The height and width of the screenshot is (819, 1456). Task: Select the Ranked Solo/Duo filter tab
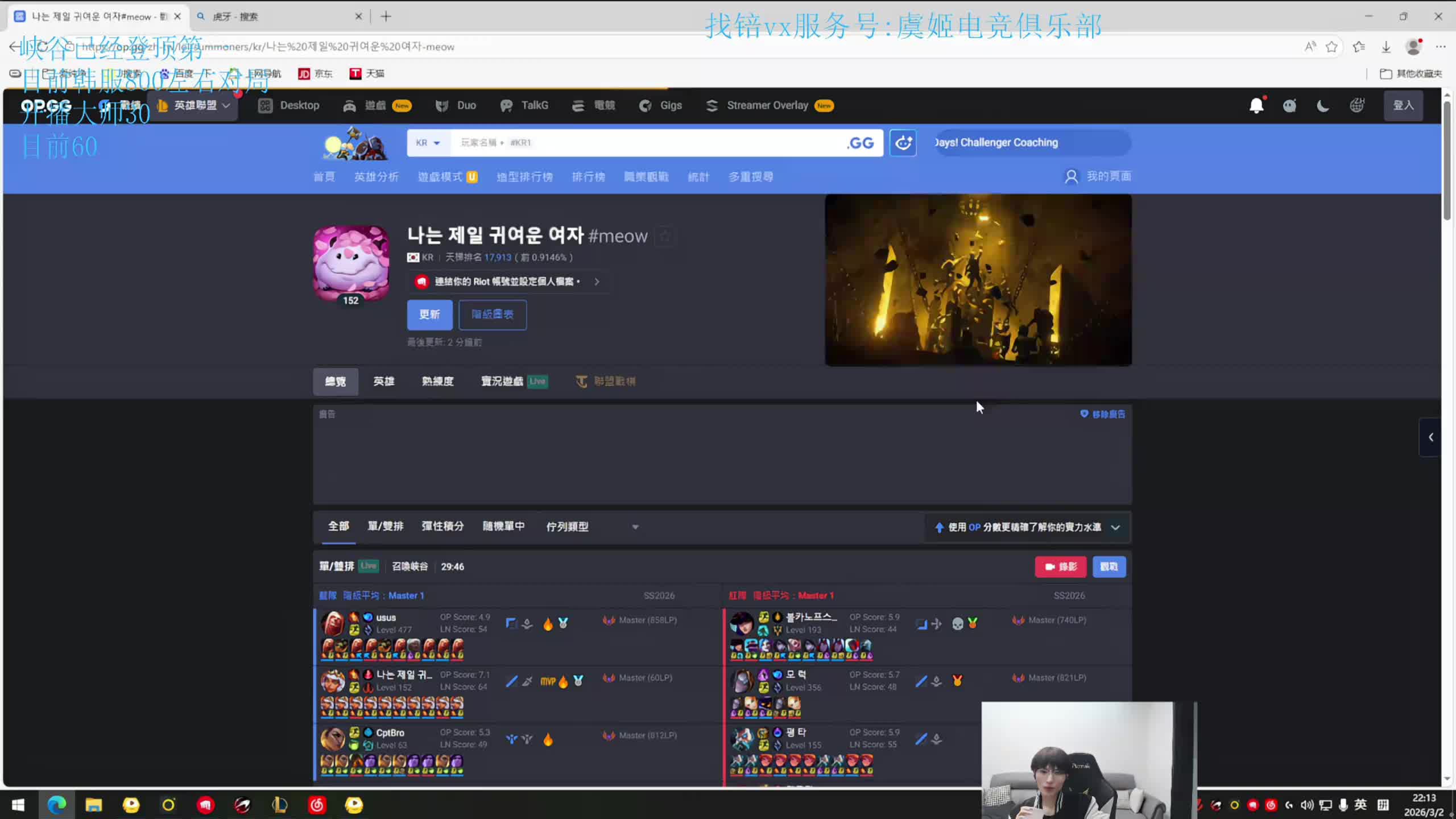tap(385, 526)
